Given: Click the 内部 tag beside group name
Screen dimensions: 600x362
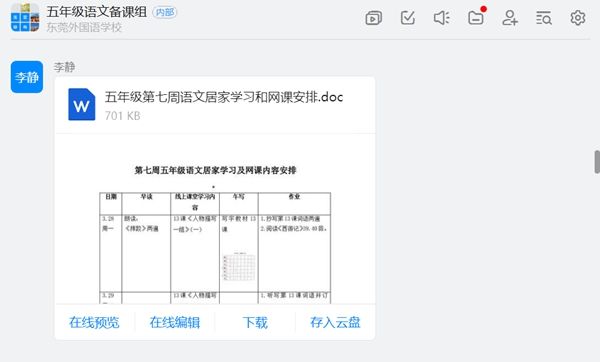Looking at the screenshot, I should click(x=165, y=12).
